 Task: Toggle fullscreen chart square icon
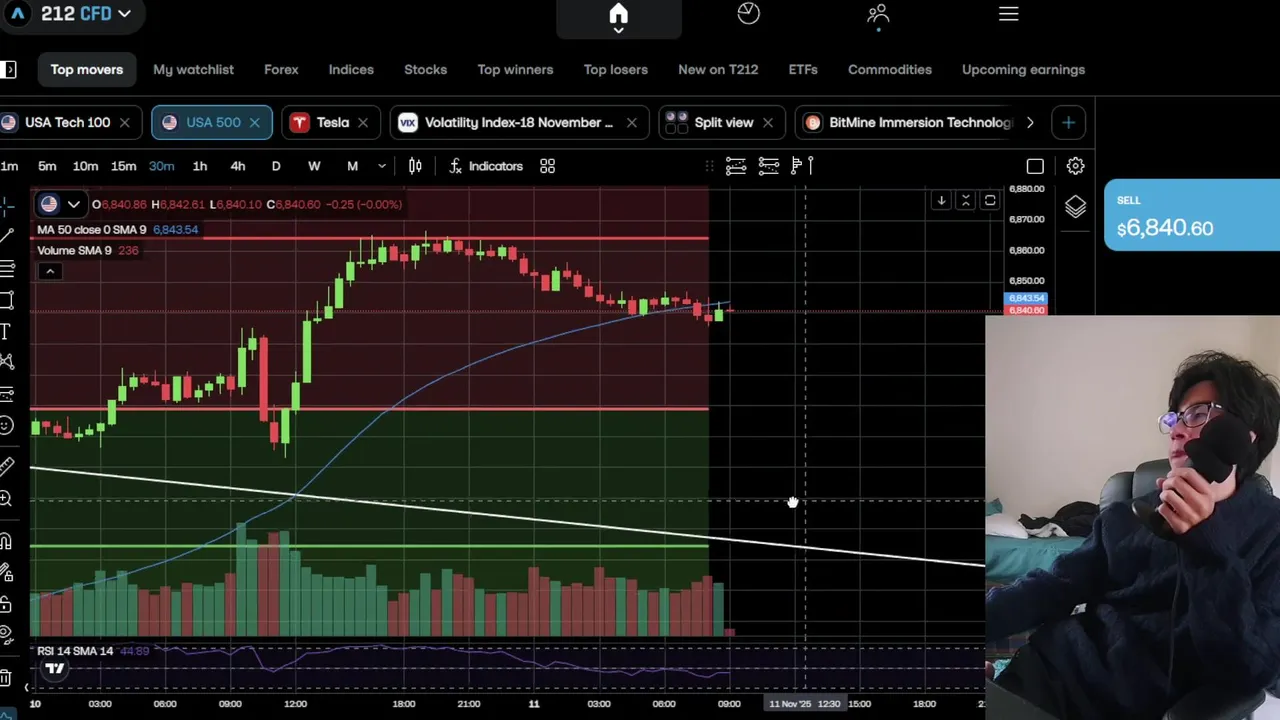(x=1035, y=166)
